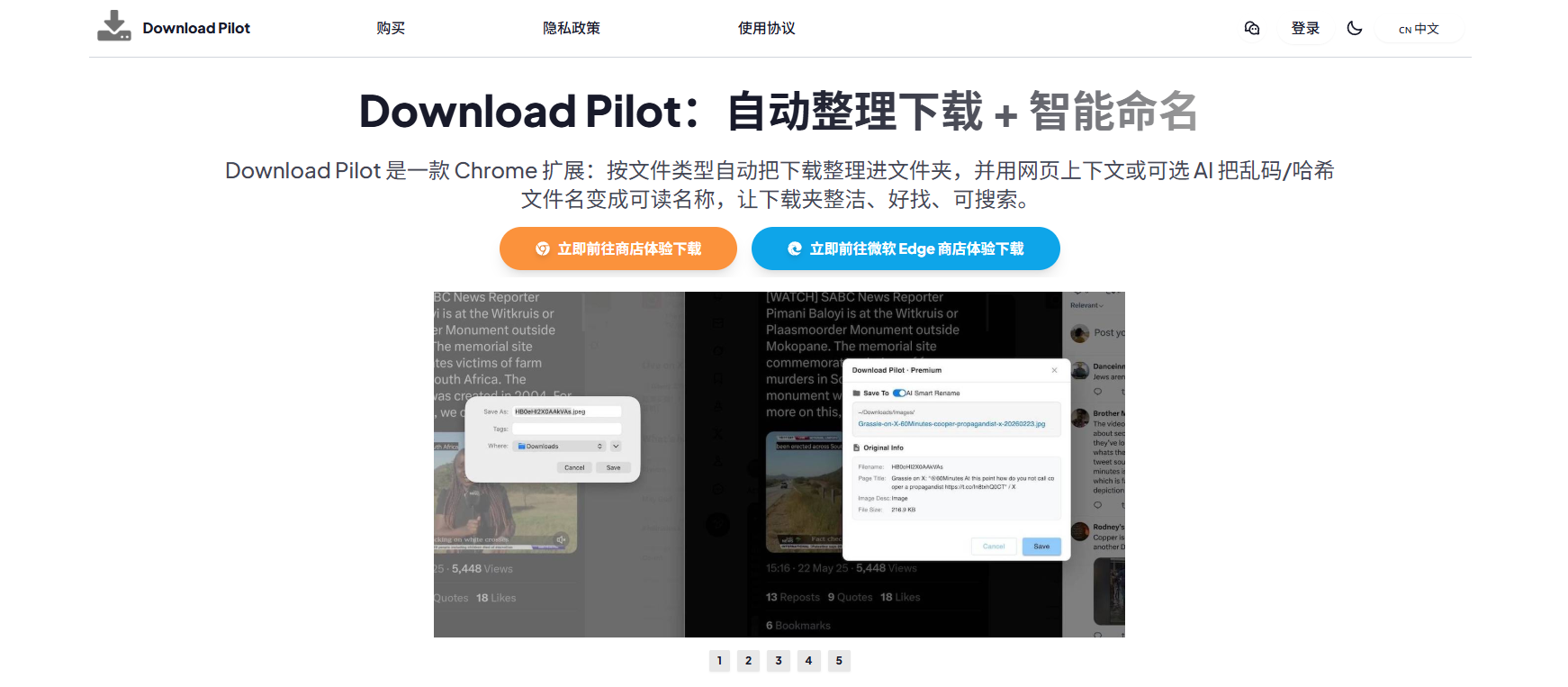
Task: Go to carousel slide 5
Action: click(839, 661)
